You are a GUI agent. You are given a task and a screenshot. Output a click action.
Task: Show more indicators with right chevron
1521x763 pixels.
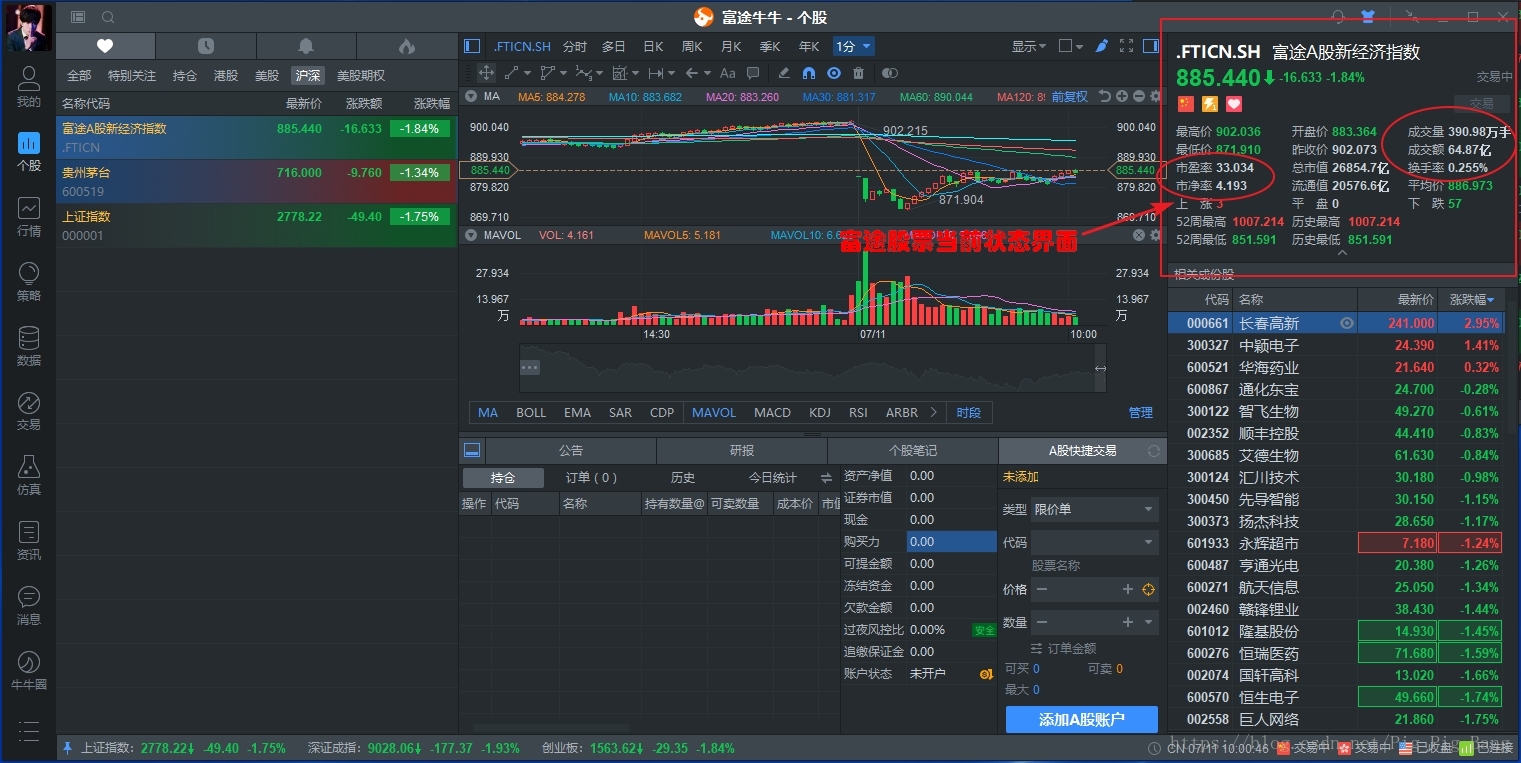coord(934,412)
